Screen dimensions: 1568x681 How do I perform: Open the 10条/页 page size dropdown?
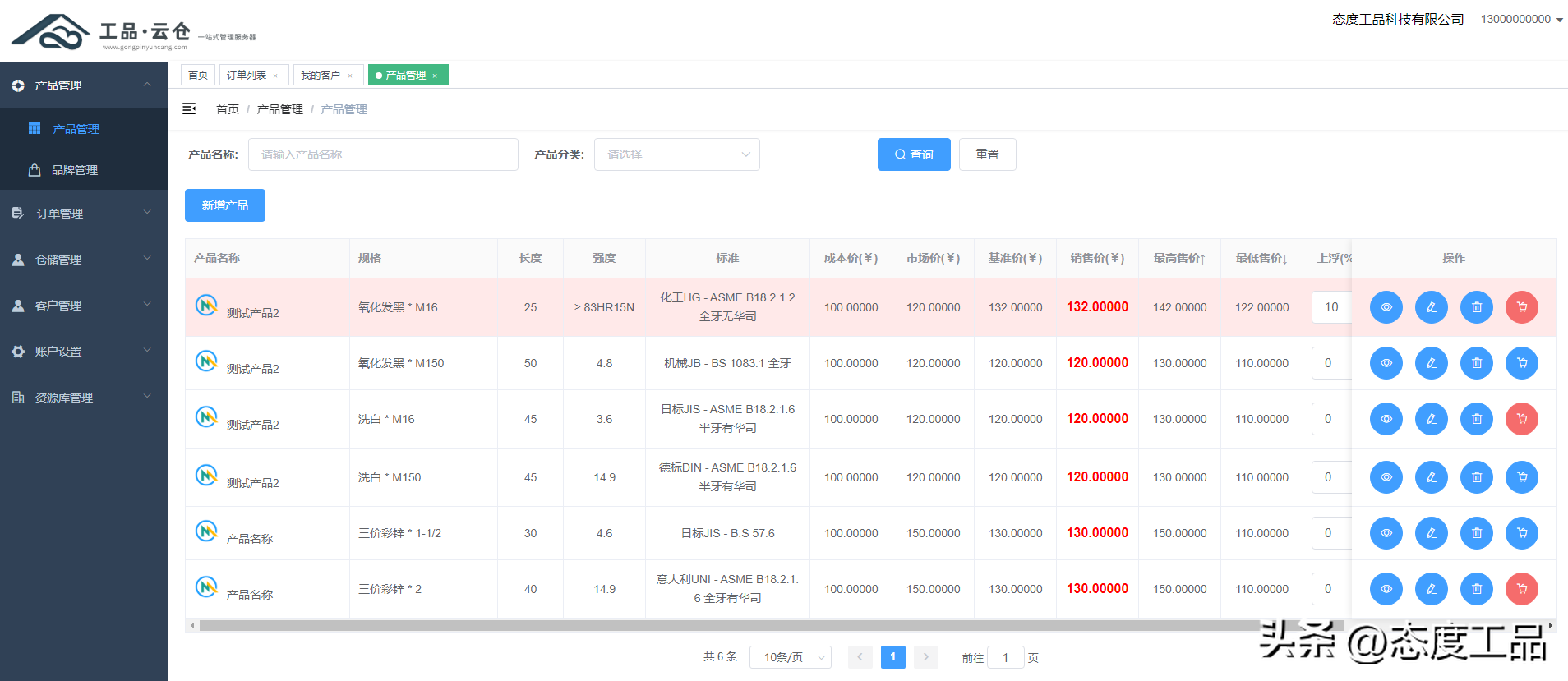pos(791,657)
